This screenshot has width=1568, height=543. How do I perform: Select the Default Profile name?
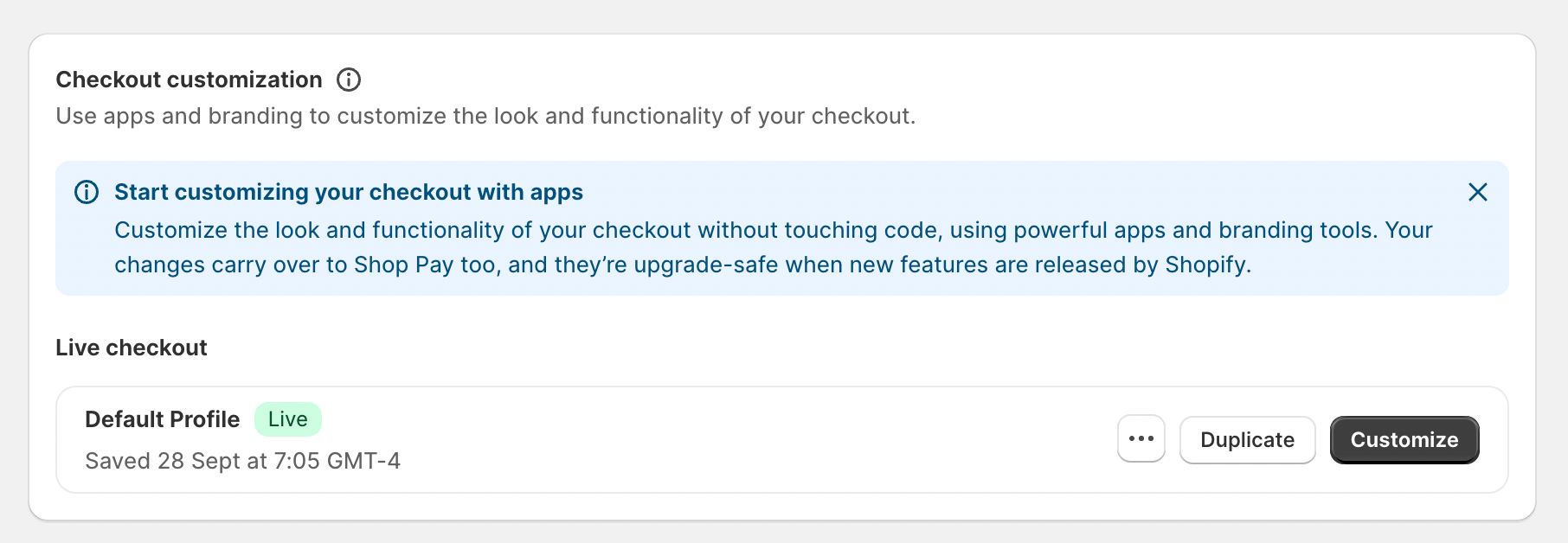click(162, 419)
